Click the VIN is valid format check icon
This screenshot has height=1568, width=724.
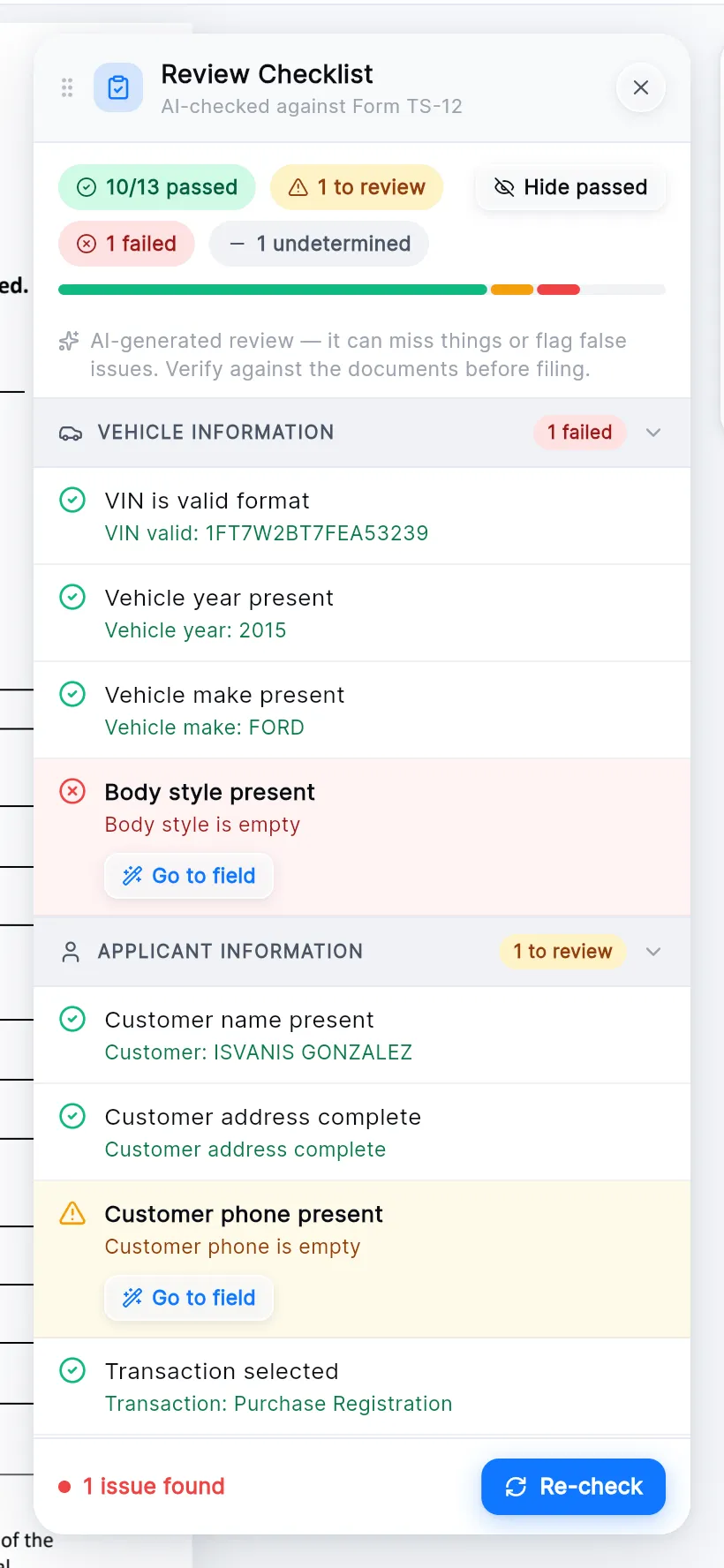[72, 501]
